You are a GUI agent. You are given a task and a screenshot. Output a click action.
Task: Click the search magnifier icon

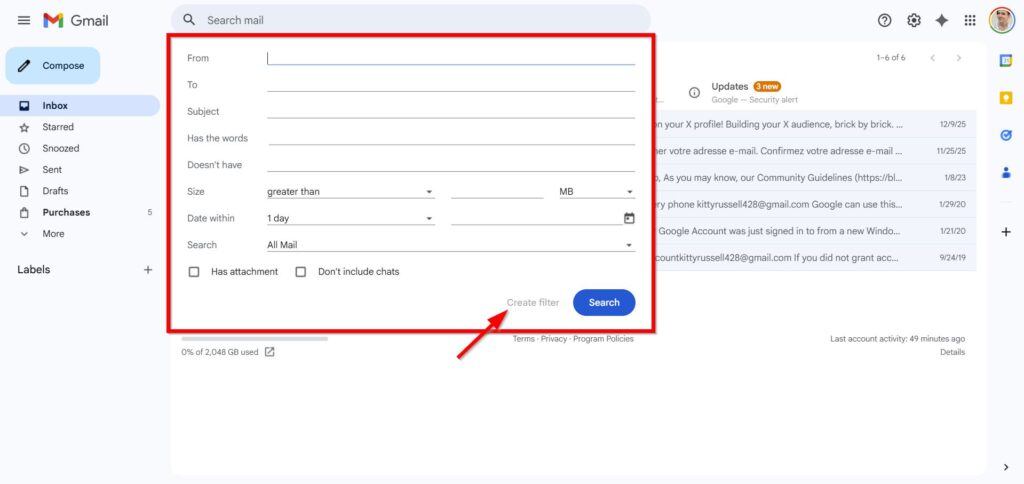[189, 20]
